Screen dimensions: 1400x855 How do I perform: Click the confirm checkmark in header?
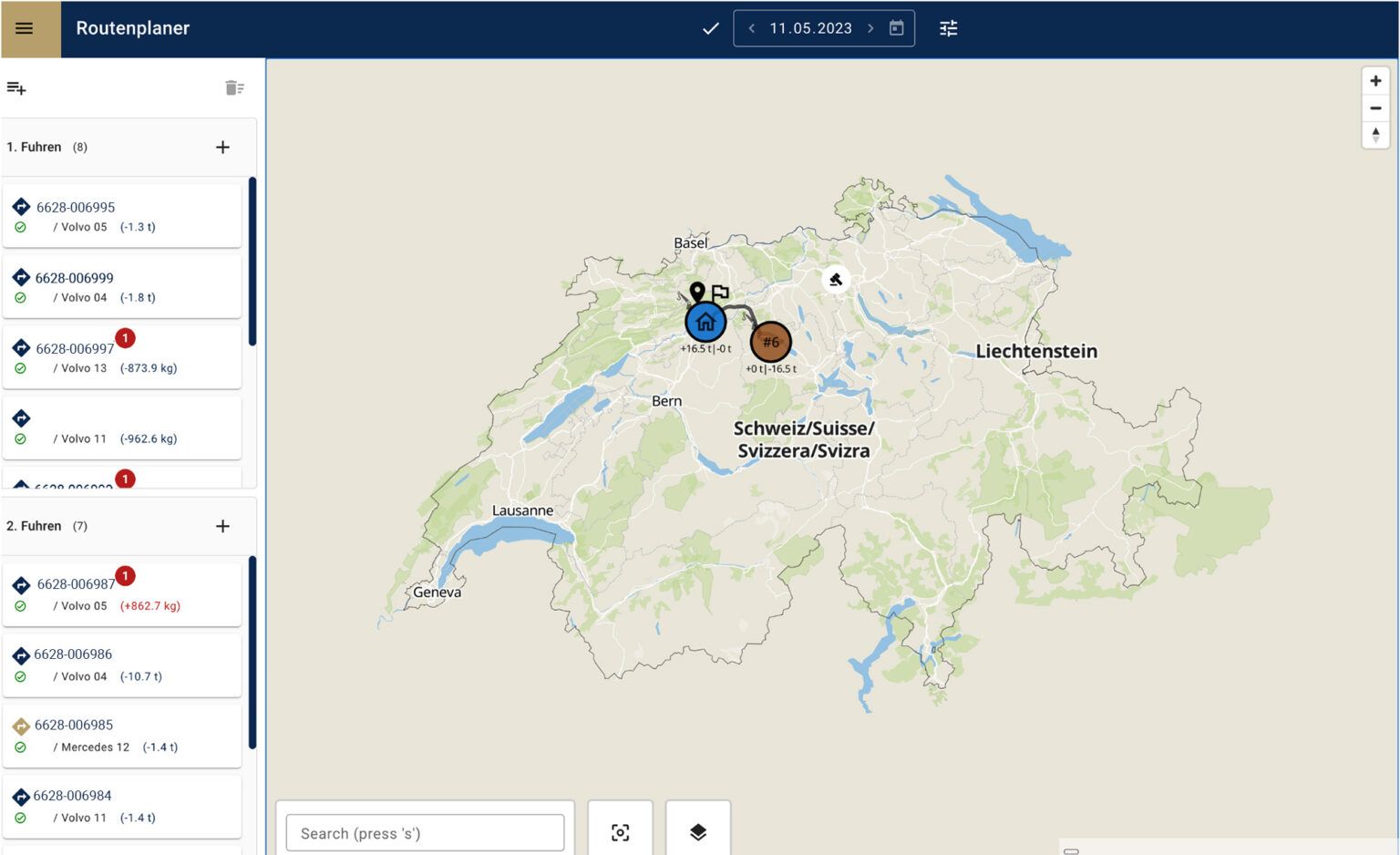coord(710,28)
